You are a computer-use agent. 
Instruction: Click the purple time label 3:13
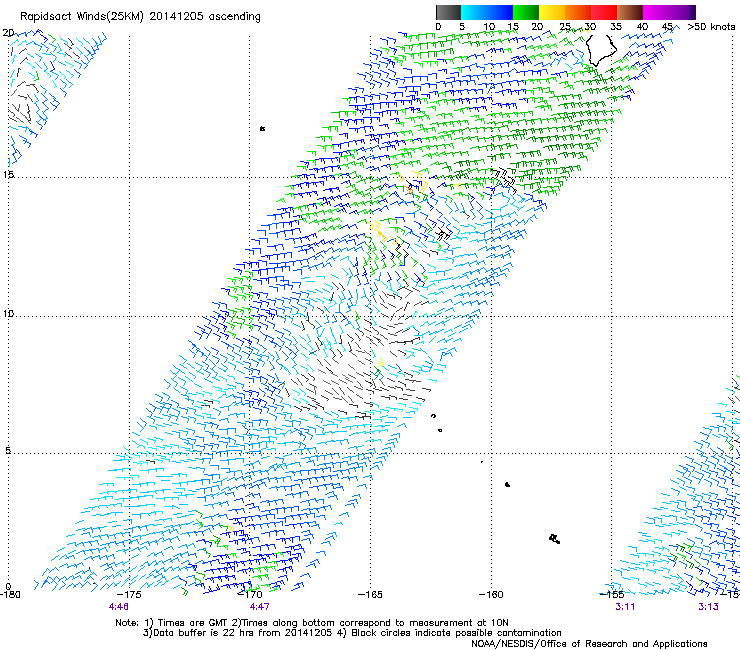click(708, 607)
